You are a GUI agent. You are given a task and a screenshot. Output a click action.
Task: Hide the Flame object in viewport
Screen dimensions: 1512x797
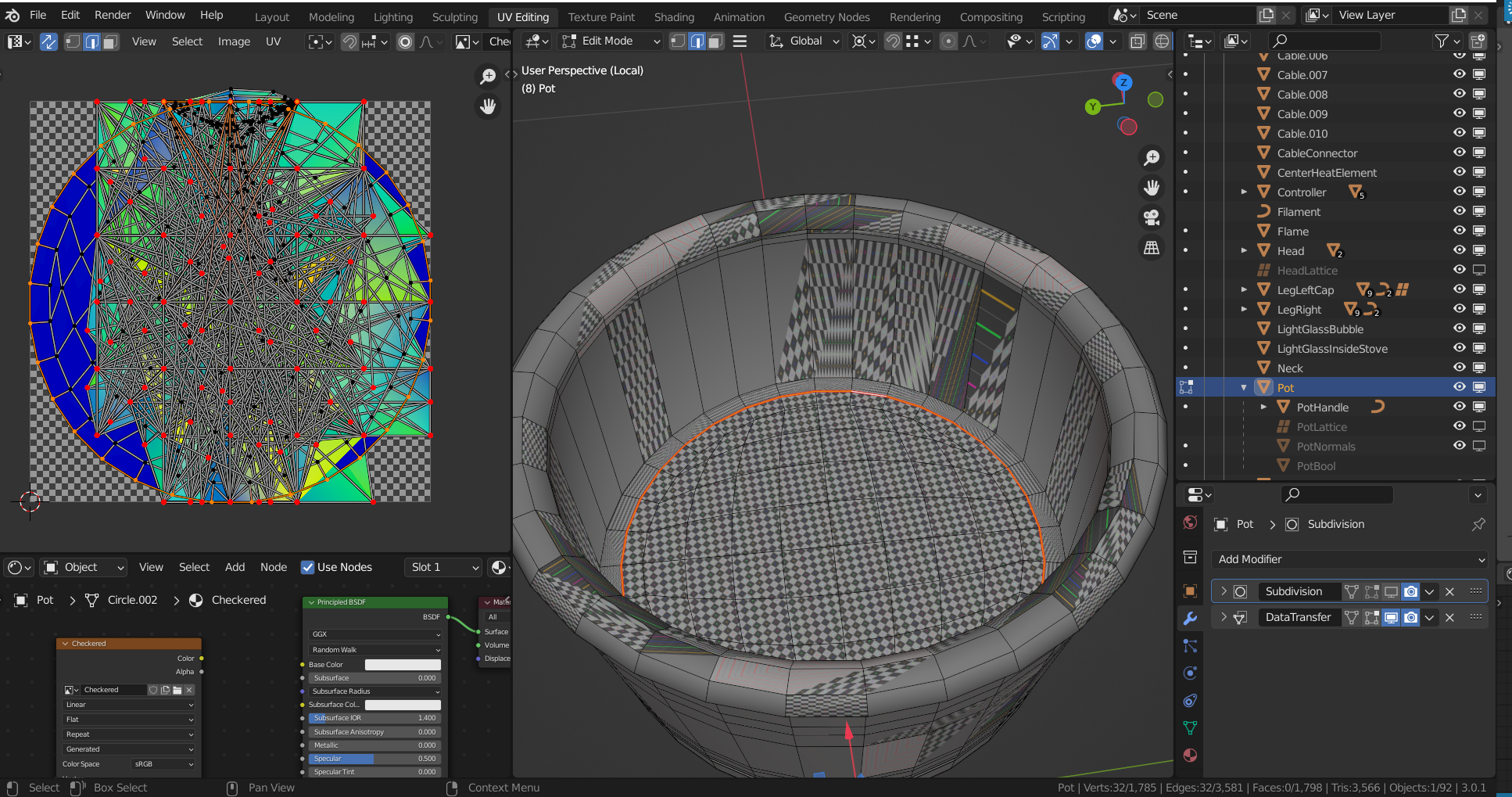pyautogui.click(x=1459, y=231)
